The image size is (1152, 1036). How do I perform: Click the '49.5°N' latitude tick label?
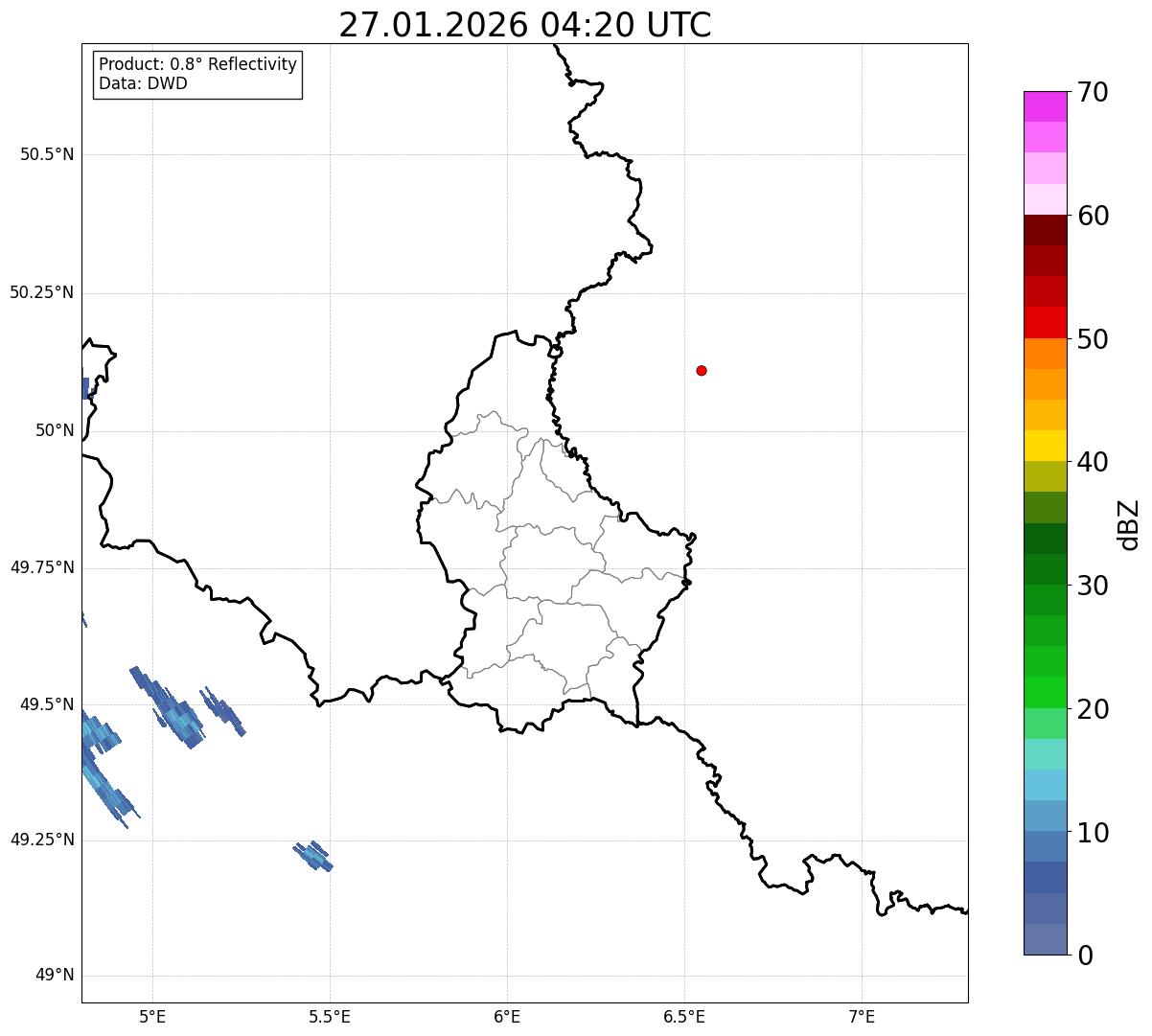(x=47, y=704)
